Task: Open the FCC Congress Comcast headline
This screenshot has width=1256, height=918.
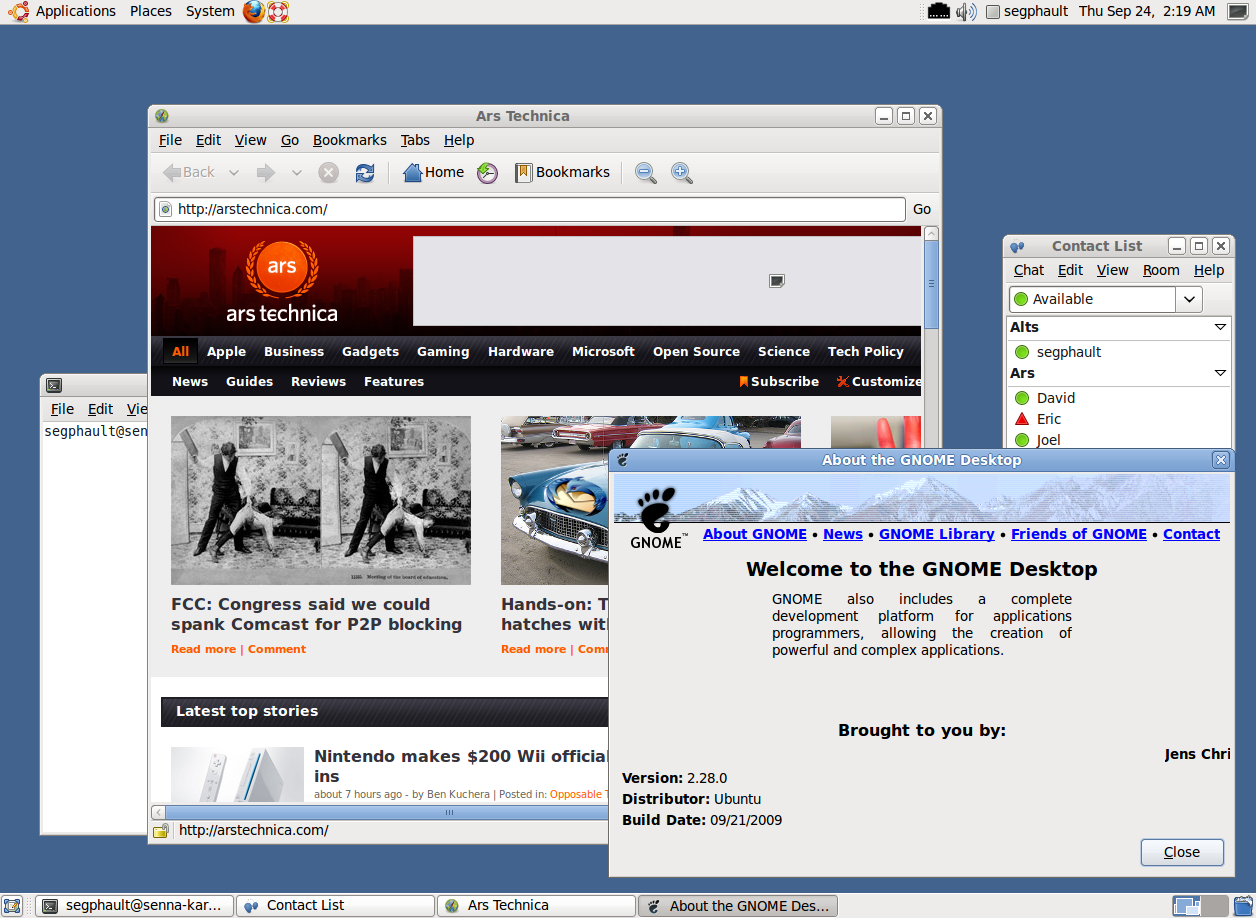Action: [316, 614]
